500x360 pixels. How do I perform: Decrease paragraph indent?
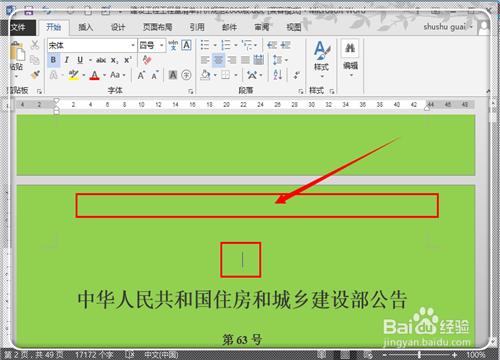tap(272, 45)
